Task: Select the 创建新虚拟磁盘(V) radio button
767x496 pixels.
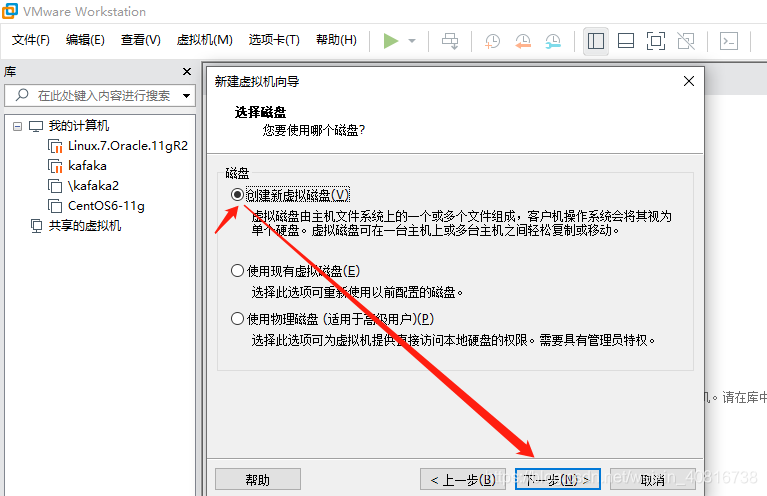Action: point(237,195)
